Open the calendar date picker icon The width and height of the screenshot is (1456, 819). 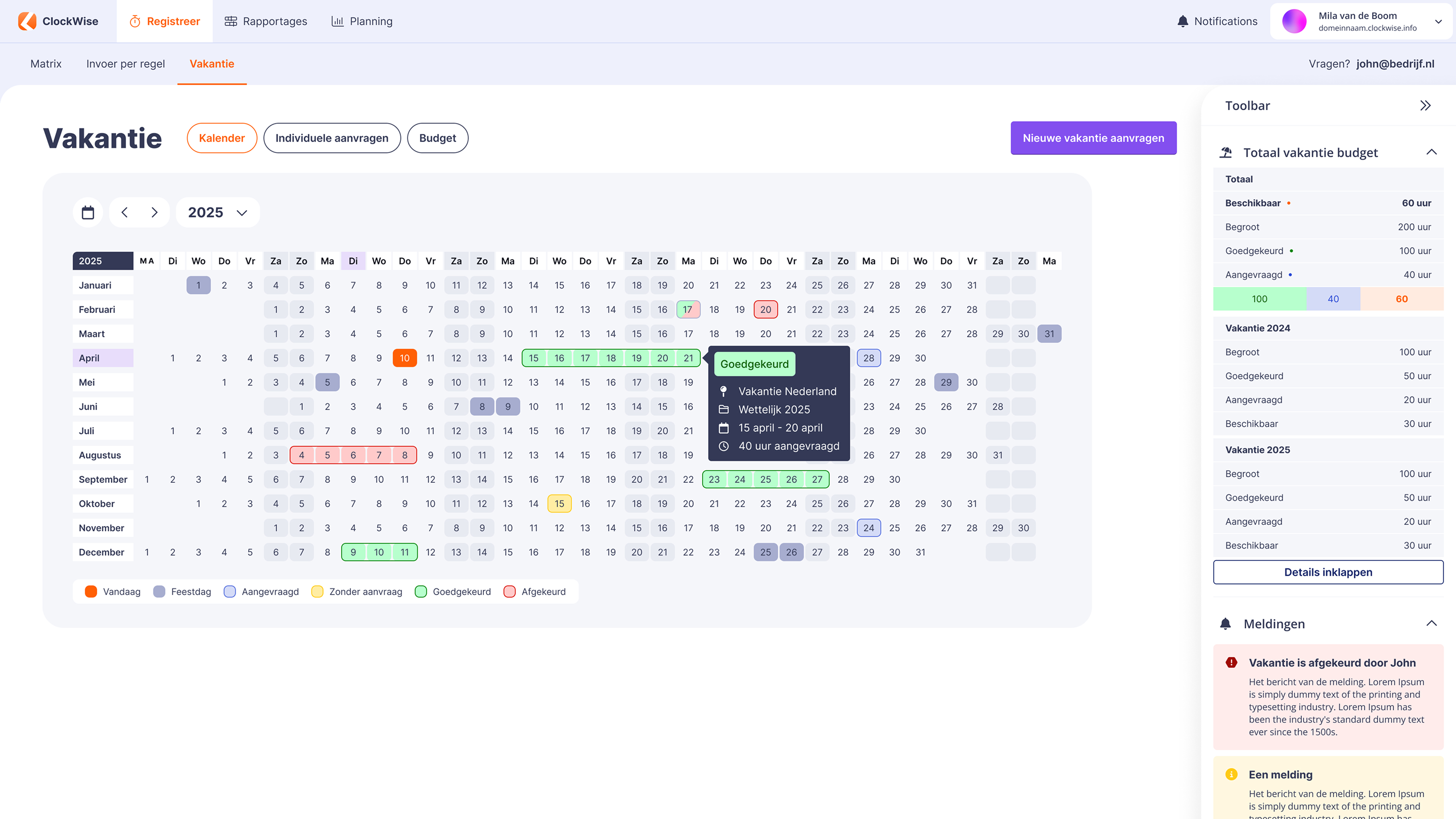coord(87,212)
